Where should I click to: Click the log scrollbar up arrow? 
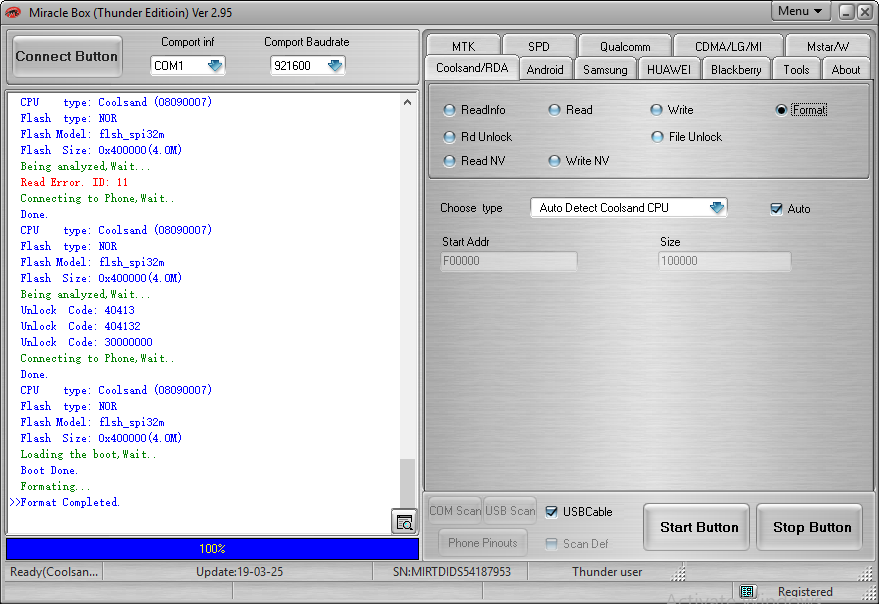click(x=408, y=103)
